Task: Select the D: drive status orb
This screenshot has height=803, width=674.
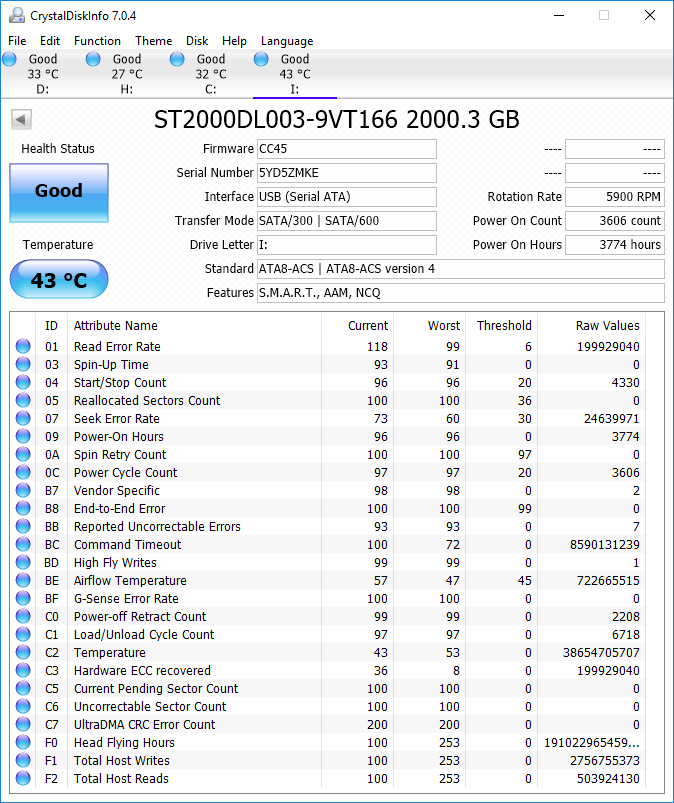Action: tap(10, 59)
